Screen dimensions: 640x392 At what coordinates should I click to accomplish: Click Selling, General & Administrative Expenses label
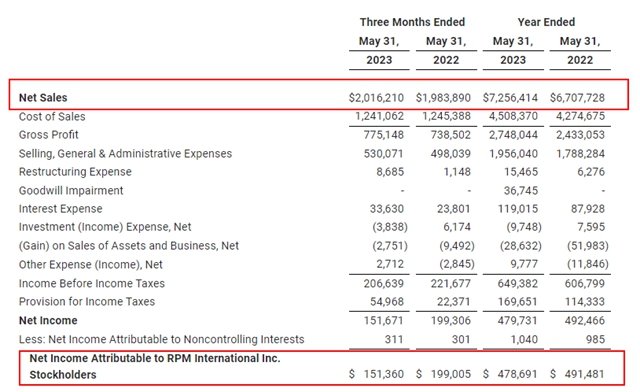coord(125,154)
